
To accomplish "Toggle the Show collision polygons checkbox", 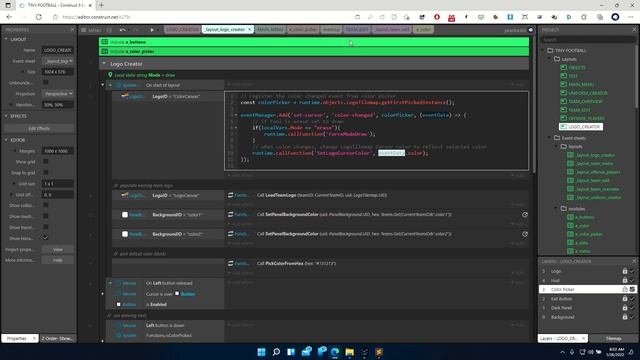I will pyautogui.click(x=46, y=205).
